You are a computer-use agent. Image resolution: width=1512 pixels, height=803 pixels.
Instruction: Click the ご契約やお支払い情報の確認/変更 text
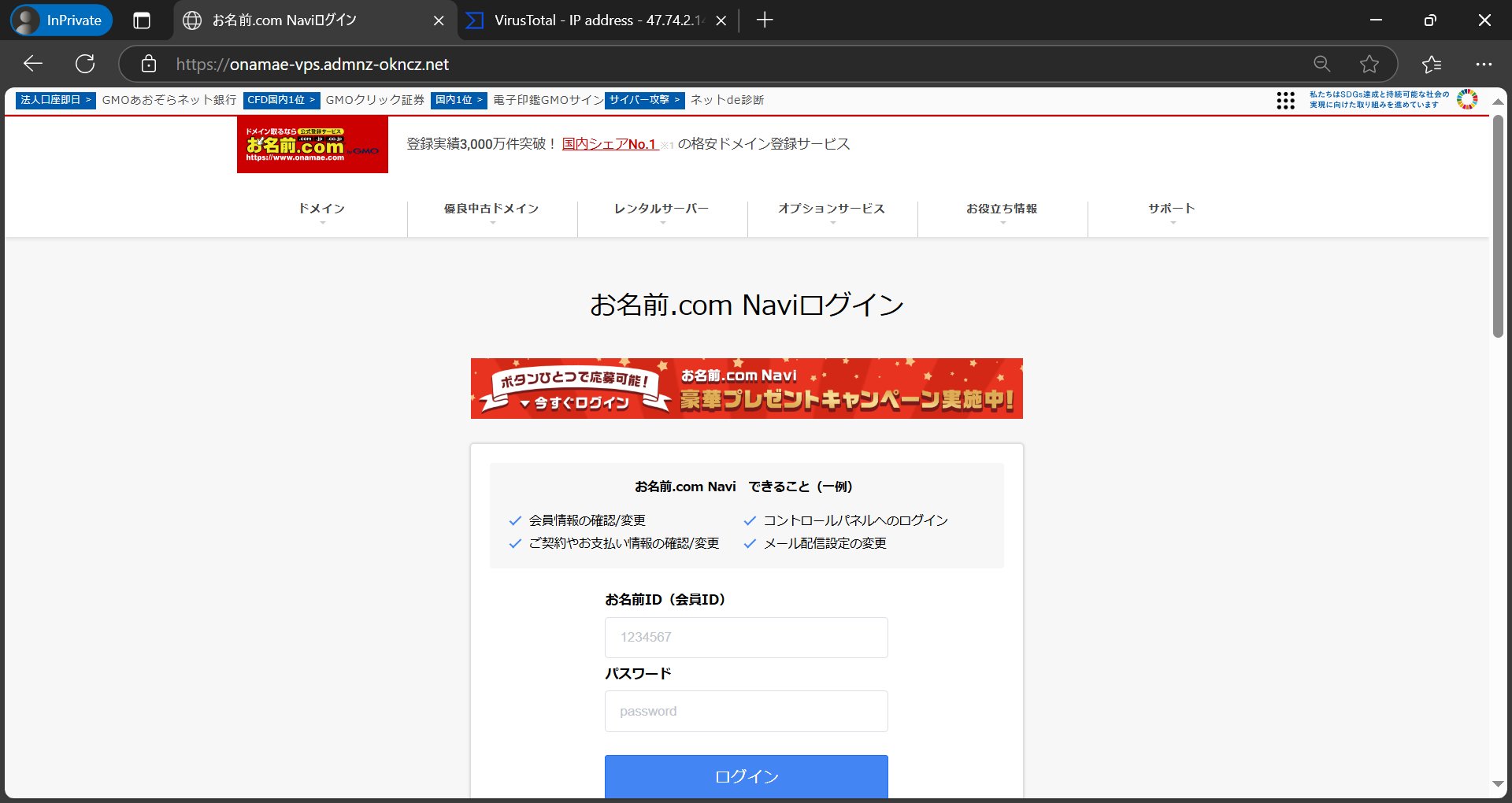click(x=624, y=543)
